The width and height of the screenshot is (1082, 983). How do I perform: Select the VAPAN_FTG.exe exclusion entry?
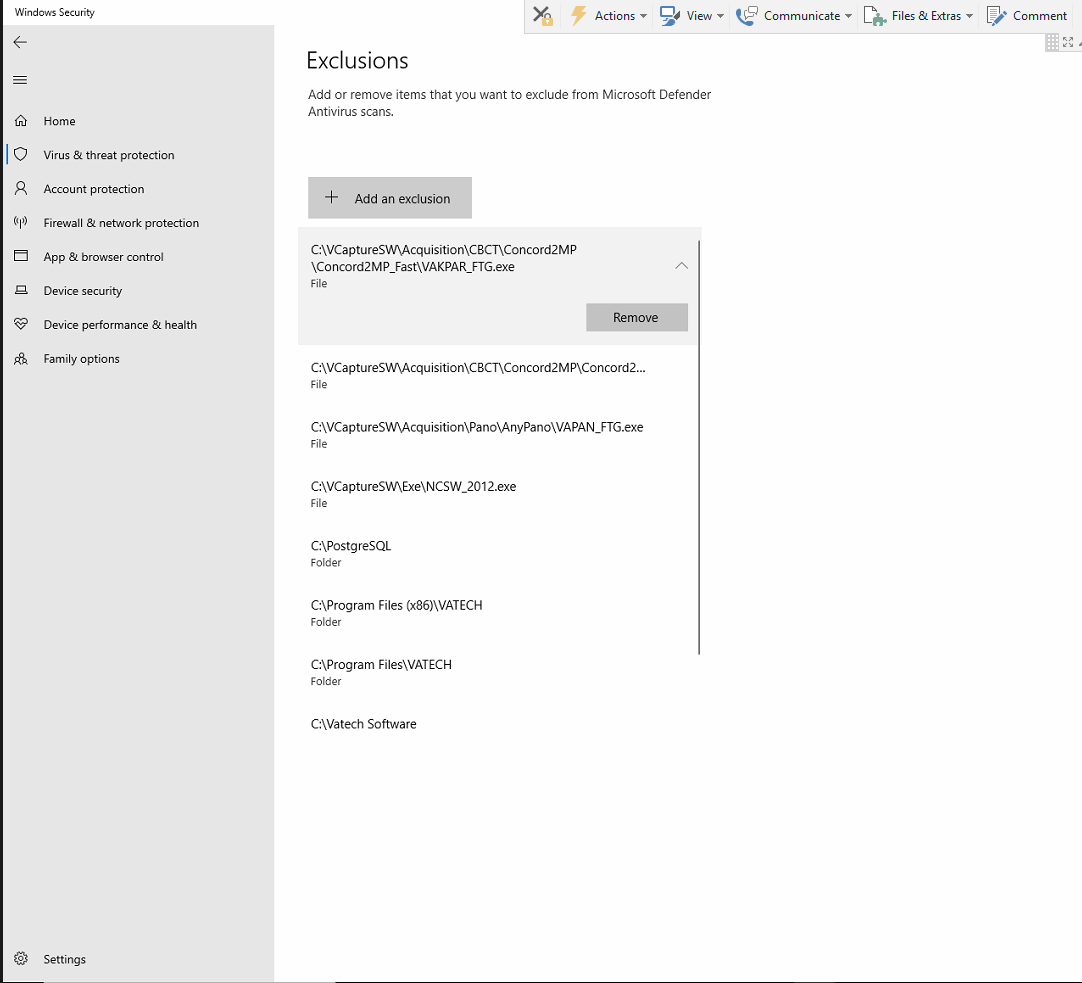[x=498, y=435]
